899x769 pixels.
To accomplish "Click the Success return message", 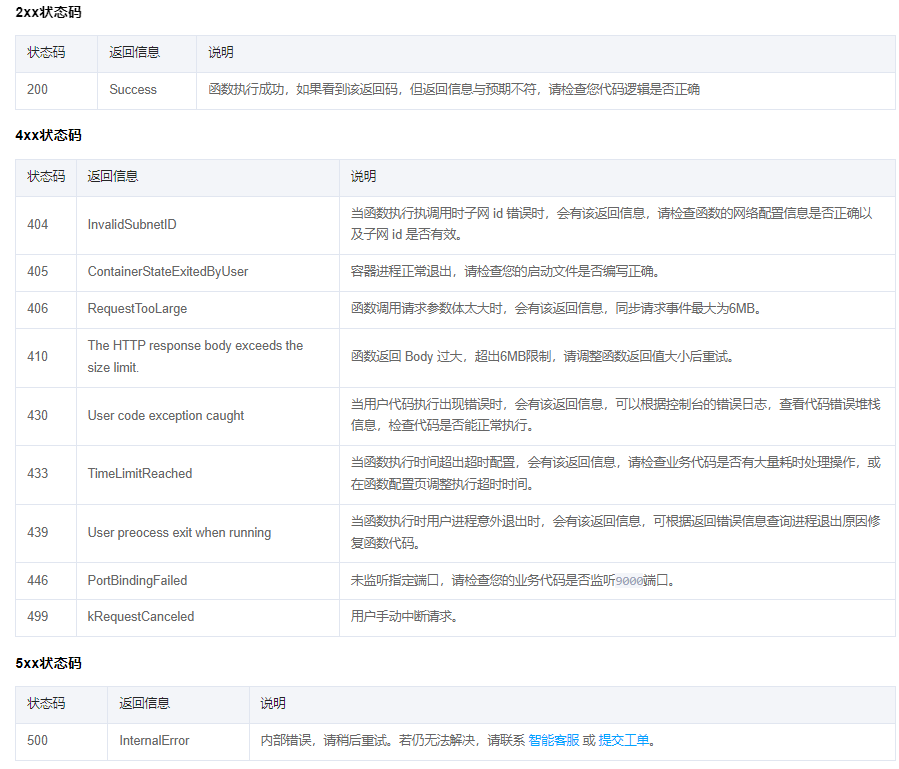I will point(133,89).
